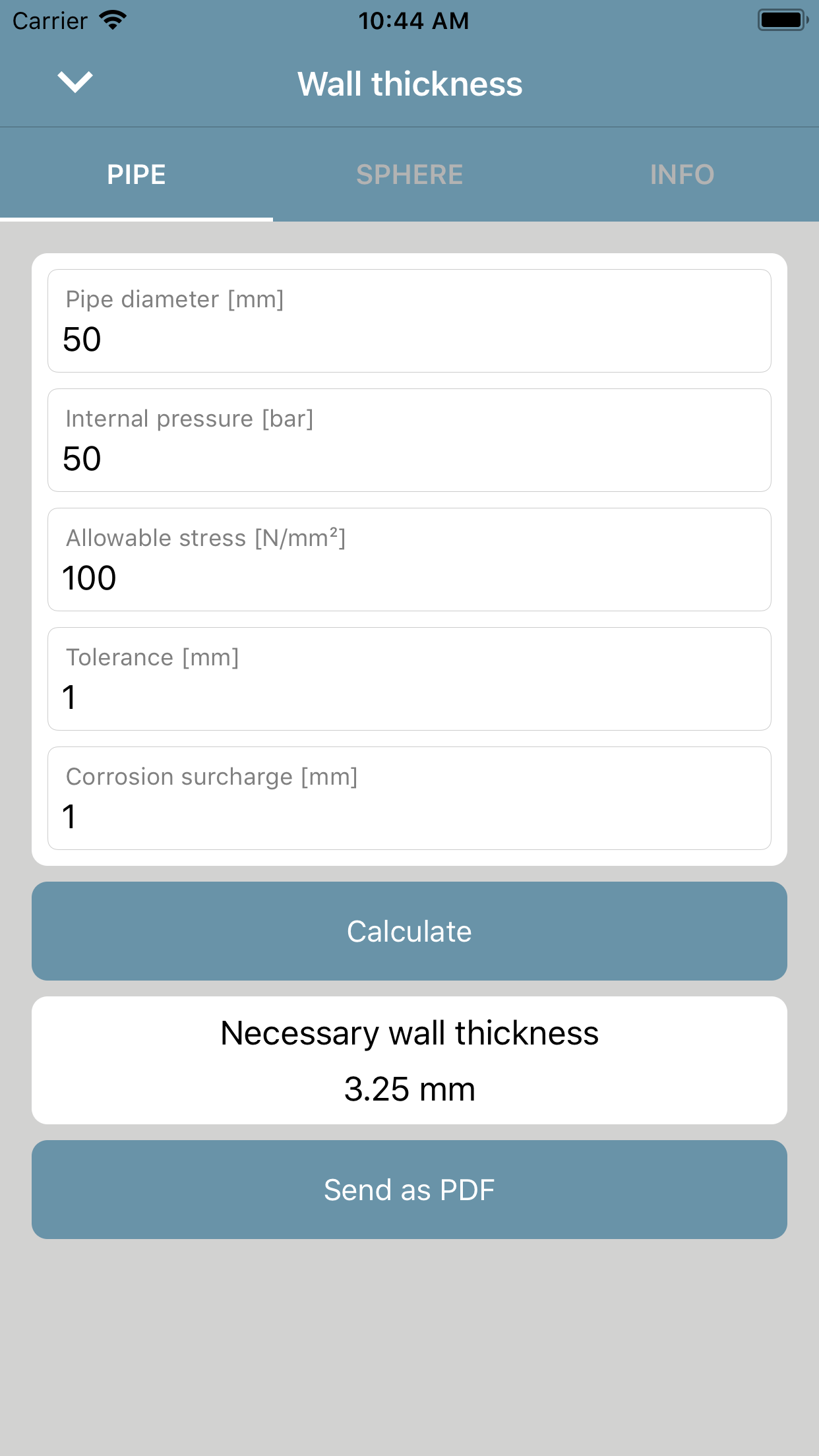The height and width of the screenshot is (1456, 819).
Task: Tap the 10:44 AM clock
Action: (413, 21)
